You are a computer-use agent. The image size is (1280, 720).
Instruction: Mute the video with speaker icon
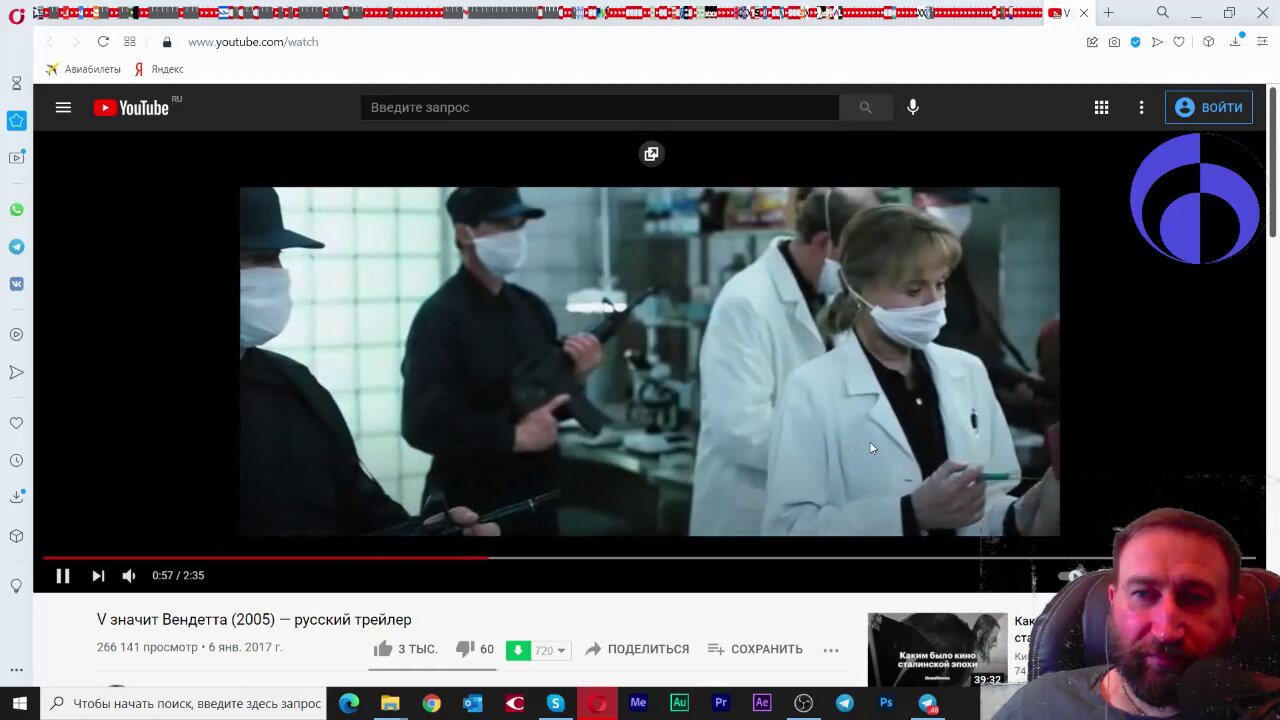pos(128,576)
